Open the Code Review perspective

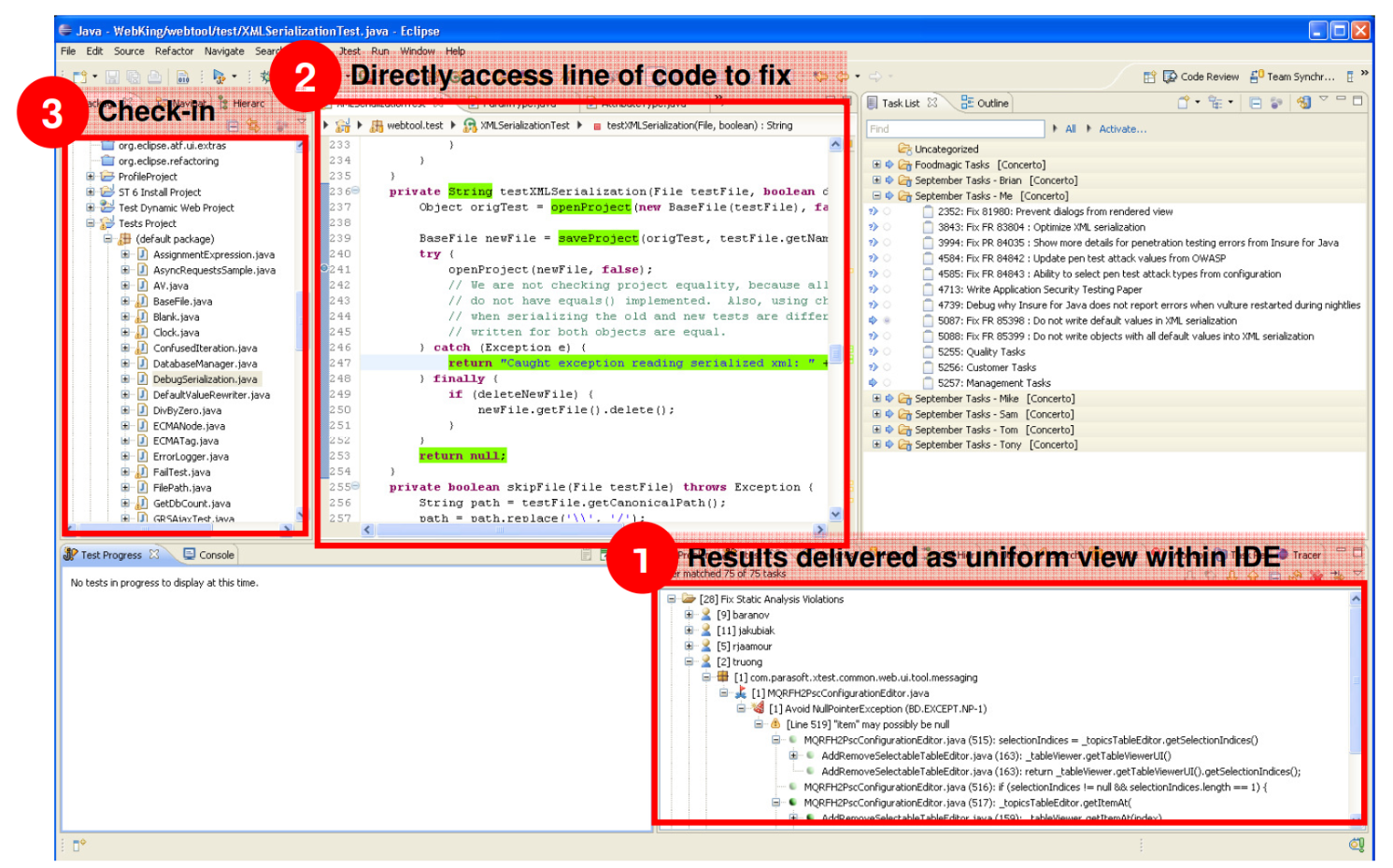pos(1201,77)
